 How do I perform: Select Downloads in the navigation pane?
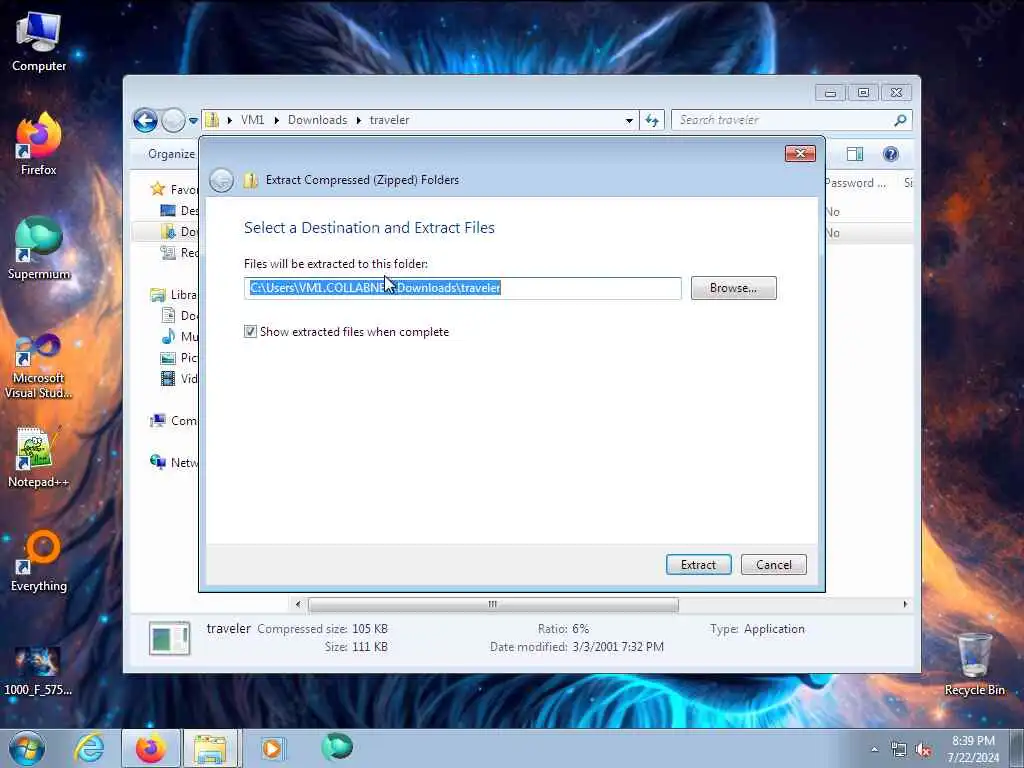pos(179,231)
